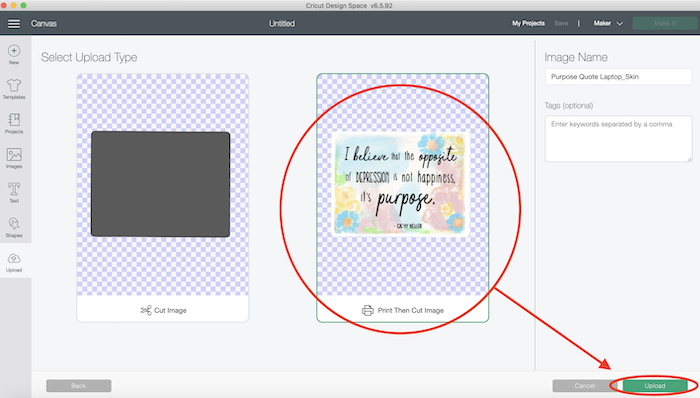
Task: Open the Images library
Action: click(x=14, y=158)
